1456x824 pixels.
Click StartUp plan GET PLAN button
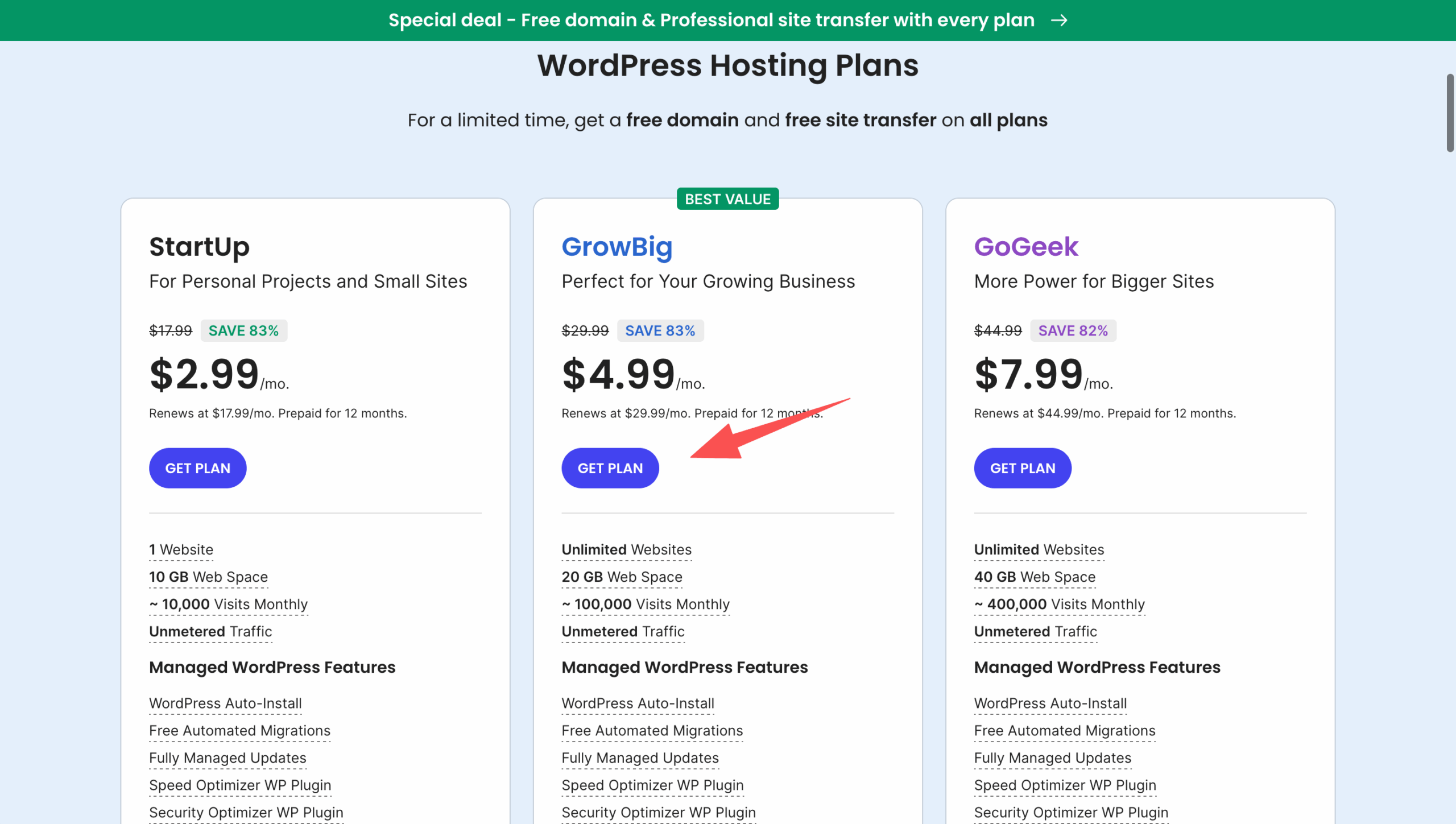(x=197, y=468)
